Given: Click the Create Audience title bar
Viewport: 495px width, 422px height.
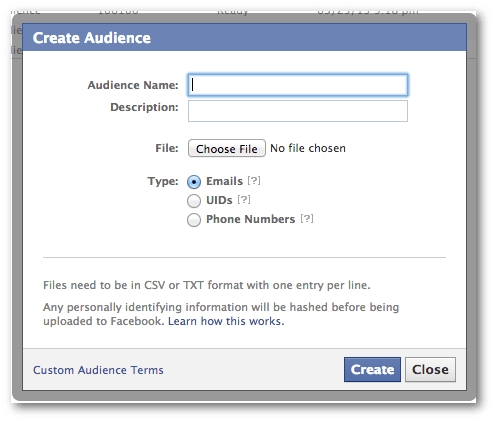Looking at the screenshot, I should 244,37.
